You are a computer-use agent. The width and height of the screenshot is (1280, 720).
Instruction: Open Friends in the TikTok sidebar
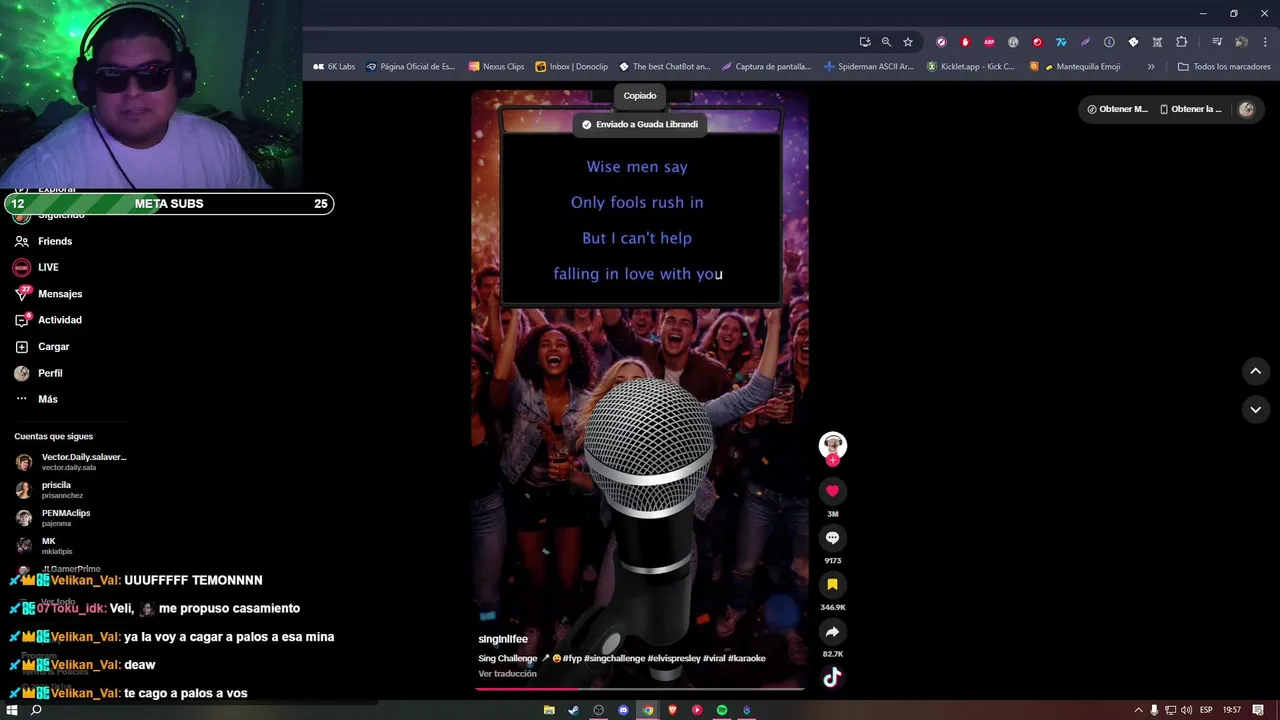(43, 241)
